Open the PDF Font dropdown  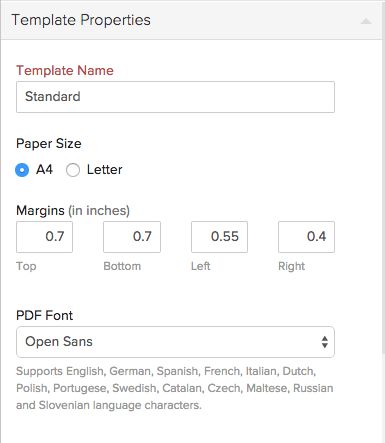(175, 342)
